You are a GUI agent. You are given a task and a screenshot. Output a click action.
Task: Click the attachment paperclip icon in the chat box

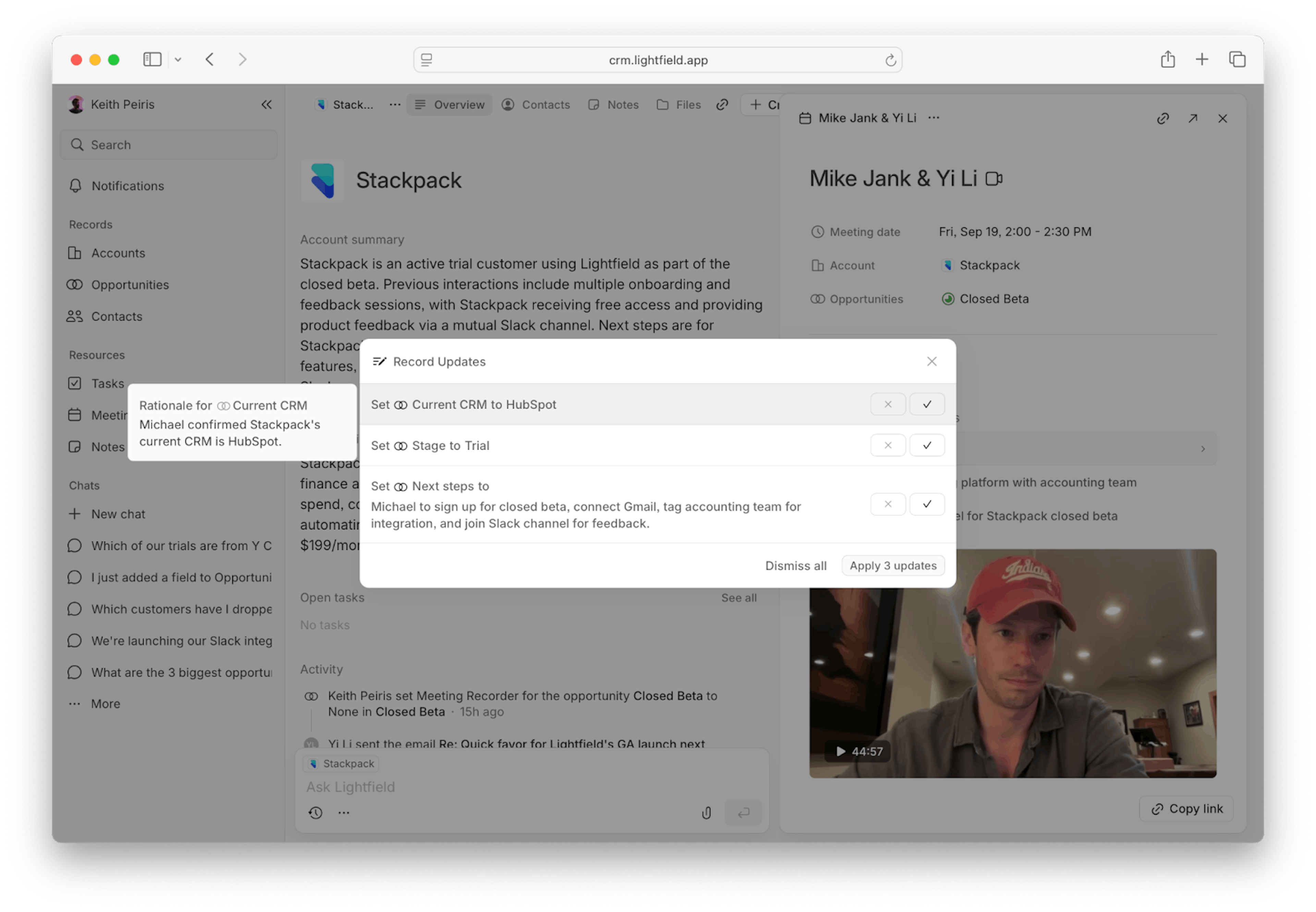click(x=707, y=813)
